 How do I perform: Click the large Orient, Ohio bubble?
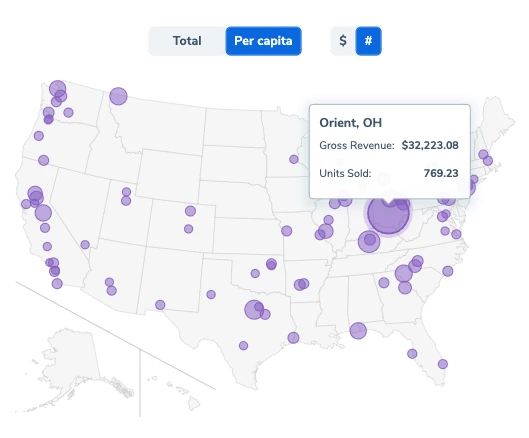pyautogui.click(x=388, y=213)
